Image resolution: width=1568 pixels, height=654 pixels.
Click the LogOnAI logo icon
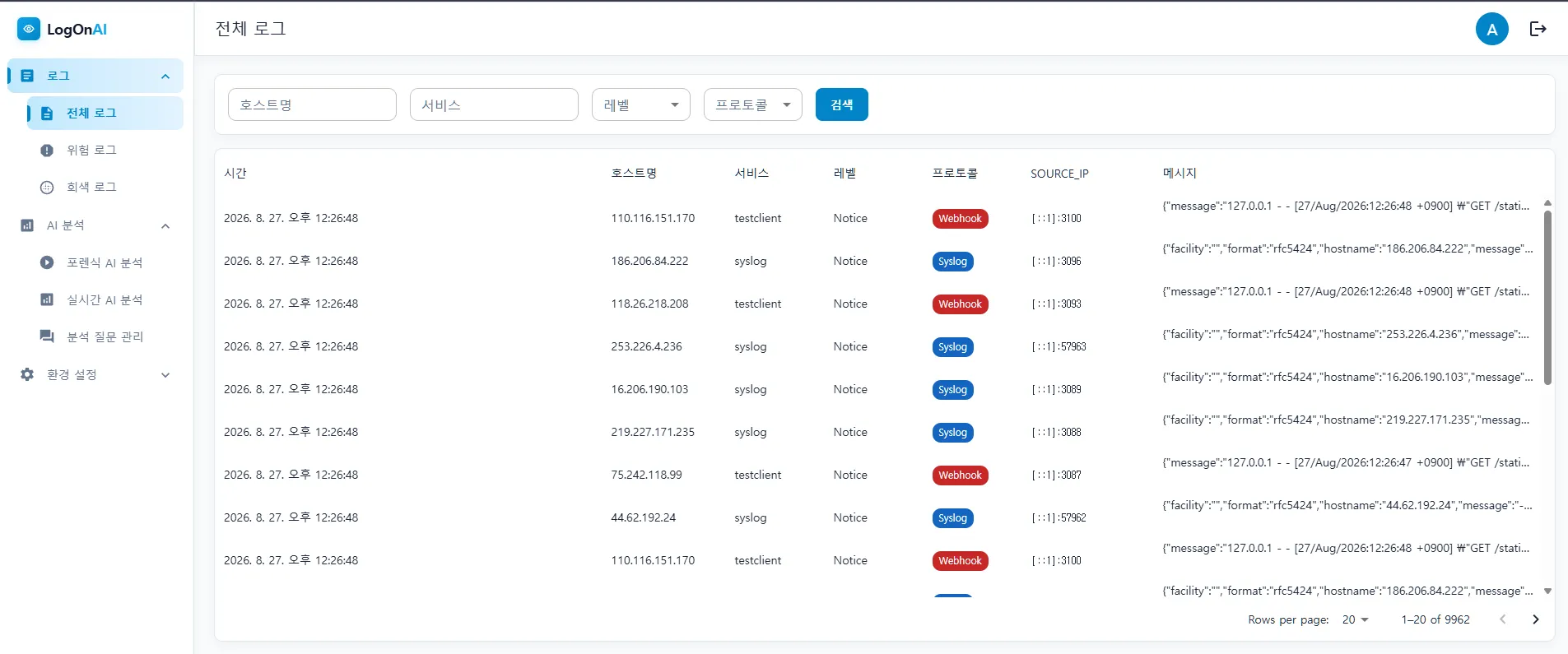click(29, 29)
